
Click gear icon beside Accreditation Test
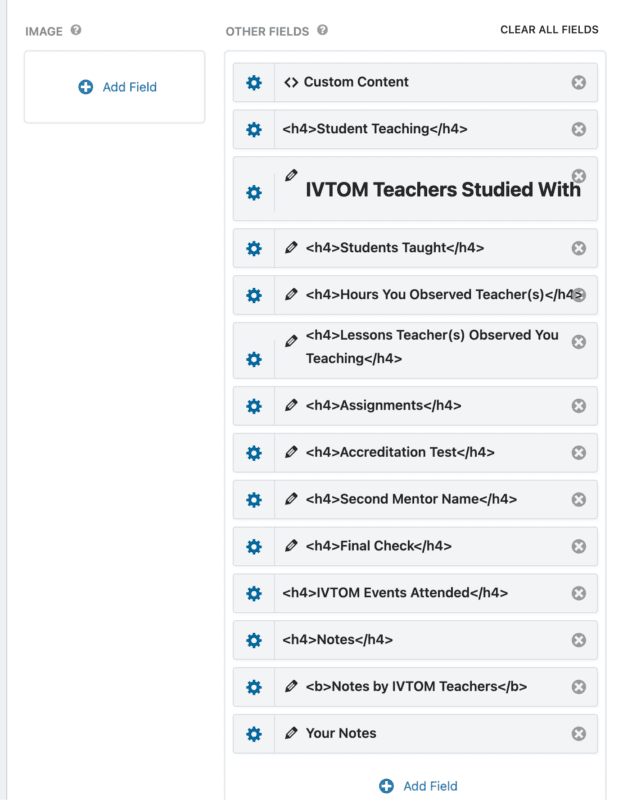254,453
